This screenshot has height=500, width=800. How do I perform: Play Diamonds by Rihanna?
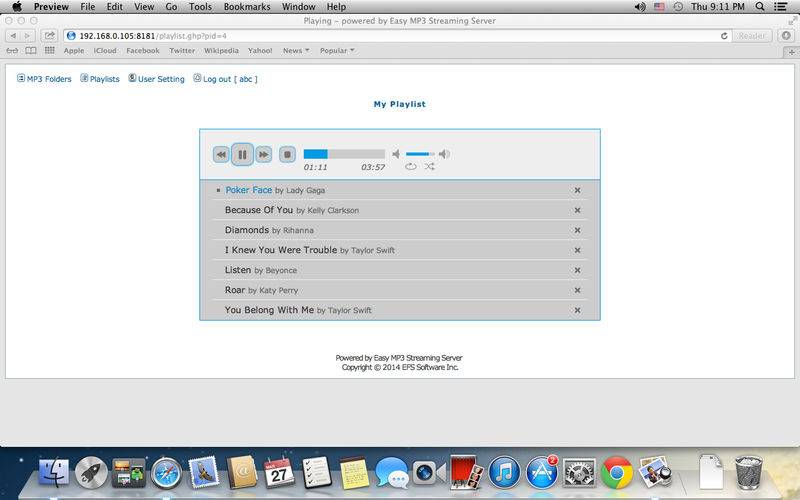point(269,230)
